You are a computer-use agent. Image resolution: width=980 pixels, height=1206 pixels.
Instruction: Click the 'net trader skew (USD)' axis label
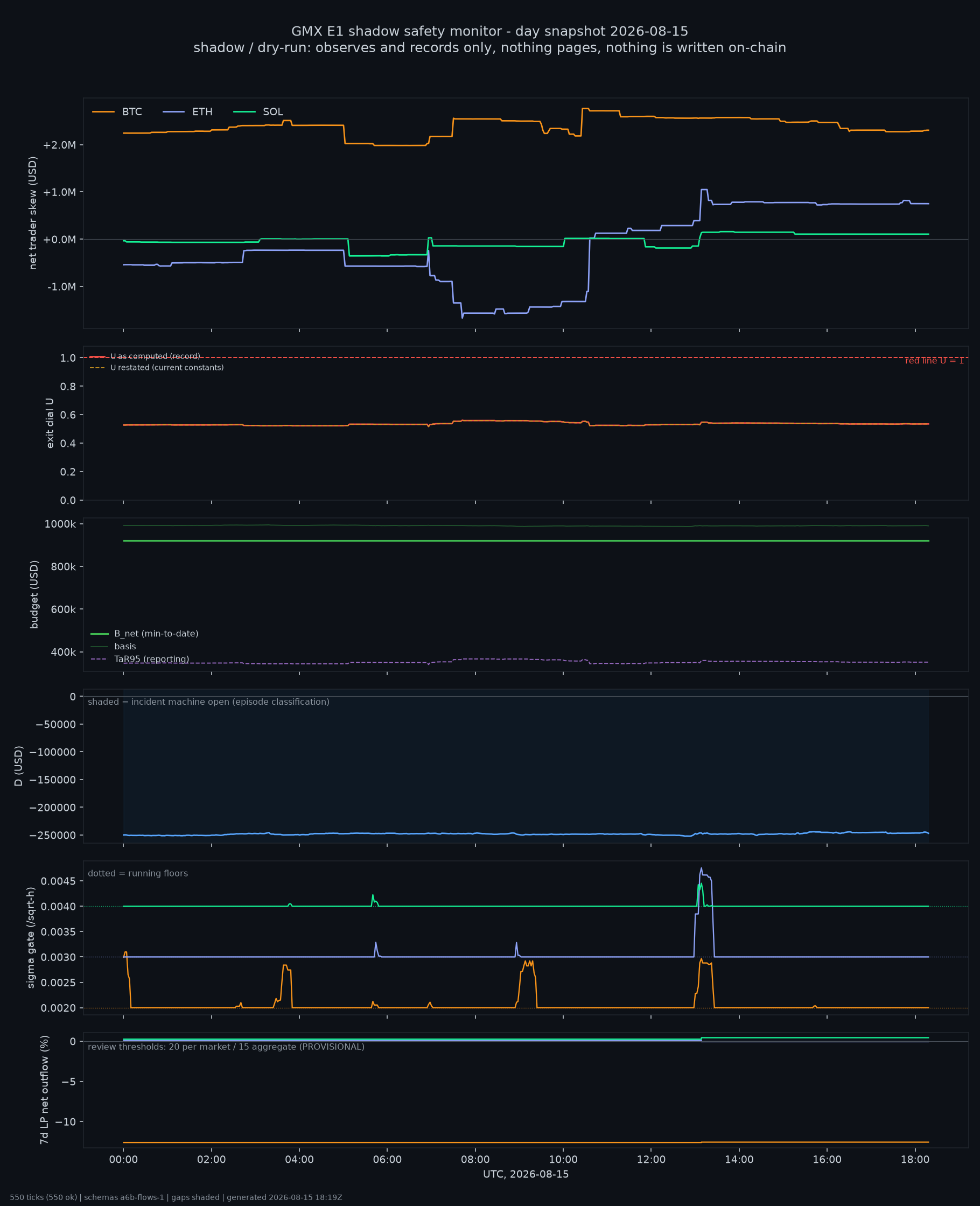pos(33,213)
